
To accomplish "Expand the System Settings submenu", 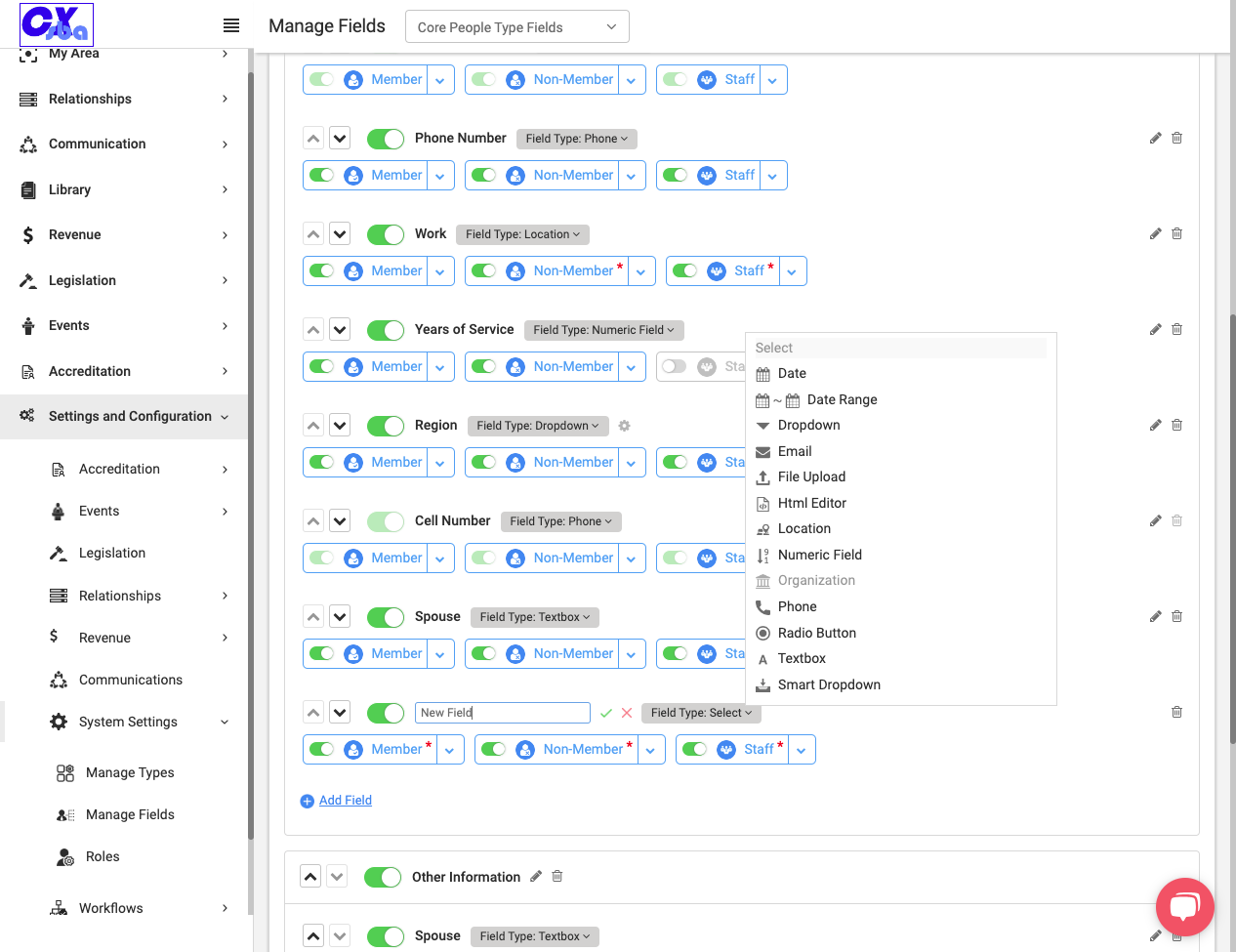I will point(225,723).
